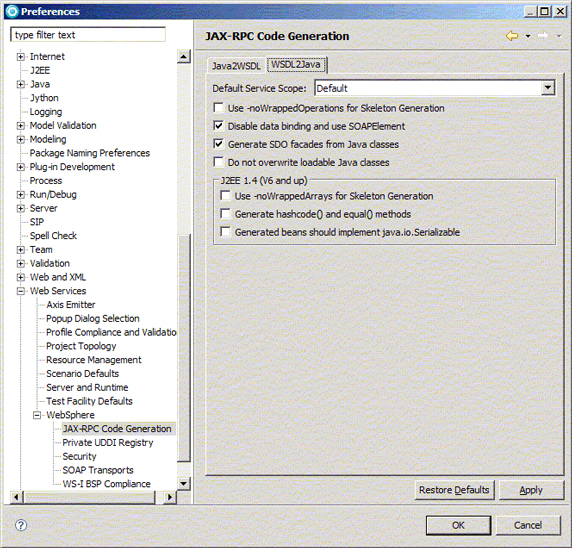Click the Apply button
This screenshot has width=572, height=548.
point(531,490)
